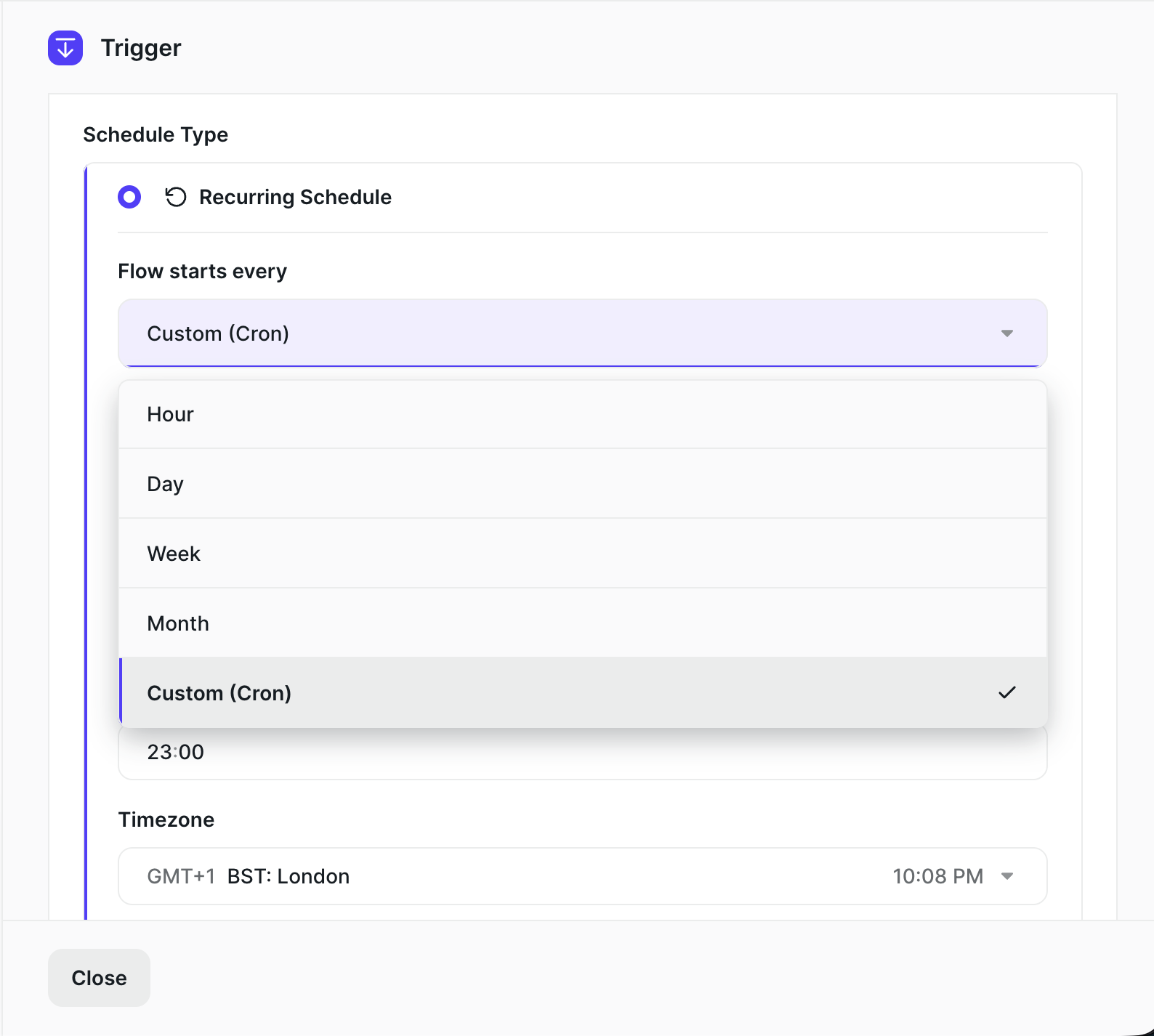Collapse the Flow starts every dropdown

coord(582,333)
